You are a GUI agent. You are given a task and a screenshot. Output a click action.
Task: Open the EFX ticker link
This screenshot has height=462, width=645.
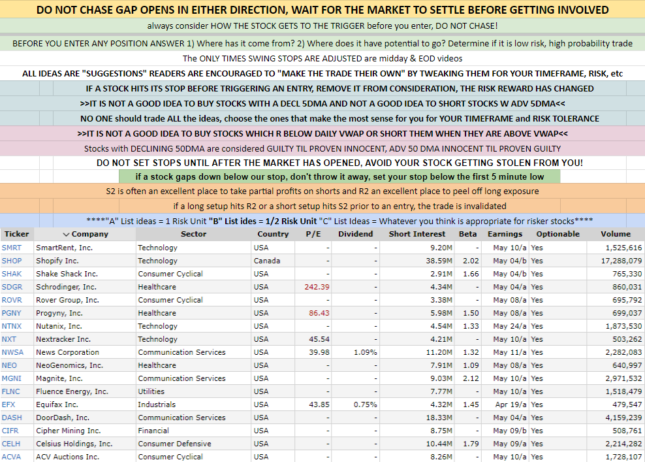9,404
